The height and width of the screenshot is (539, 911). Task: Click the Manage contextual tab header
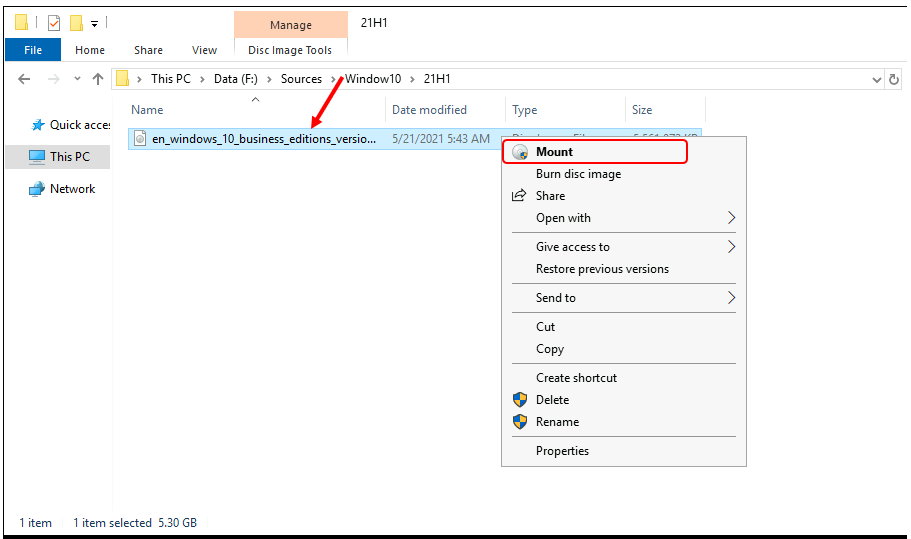coord(291,25)
